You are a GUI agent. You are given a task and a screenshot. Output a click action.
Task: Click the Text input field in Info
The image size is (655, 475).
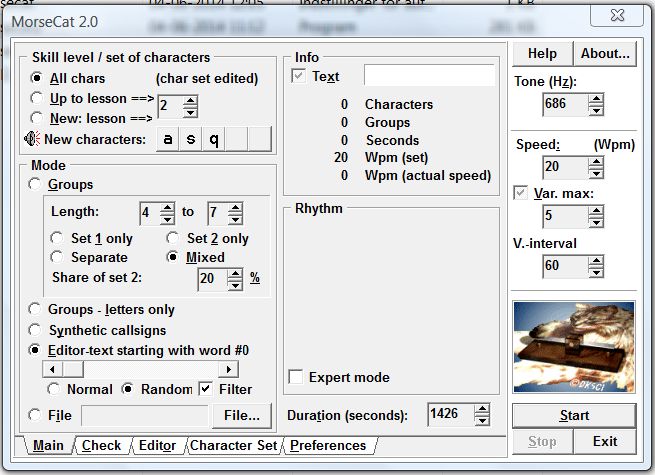coord(429,76)
